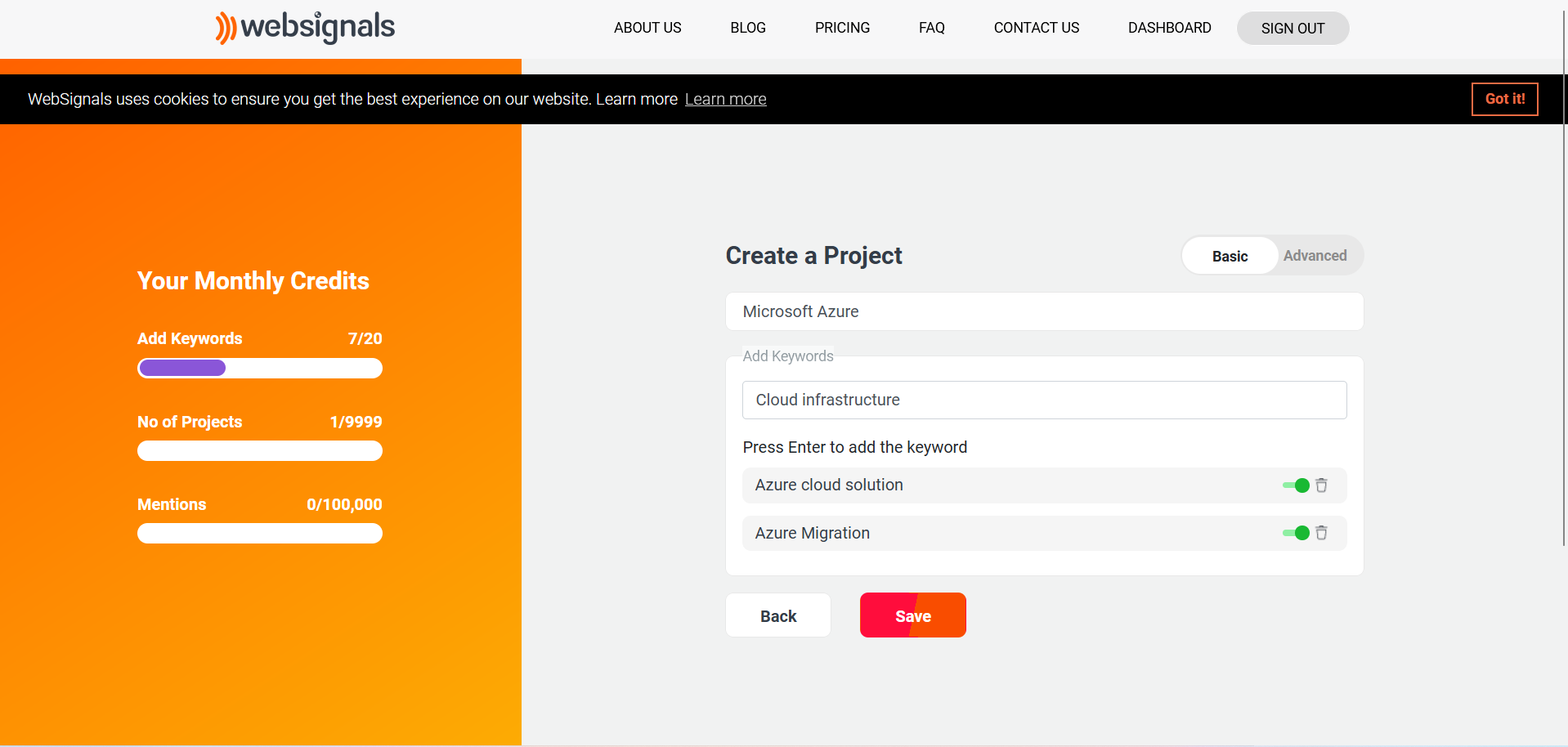Click the WebSignals logo

[x=305, y=27]
